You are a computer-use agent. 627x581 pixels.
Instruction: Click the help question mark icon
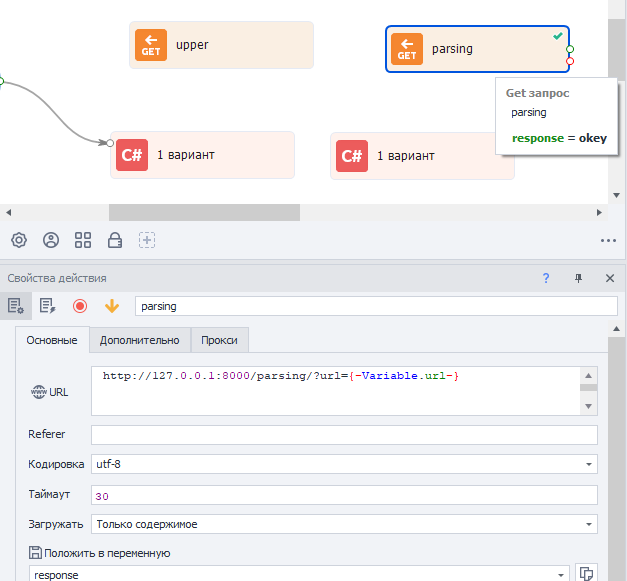click(546, 278)
